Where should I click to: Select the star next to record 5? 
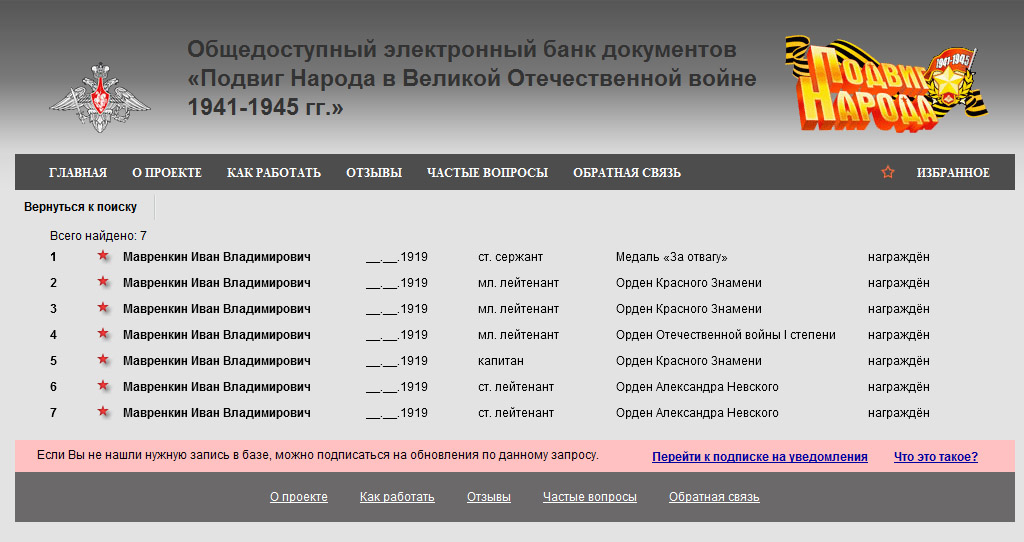coord(102,360)
